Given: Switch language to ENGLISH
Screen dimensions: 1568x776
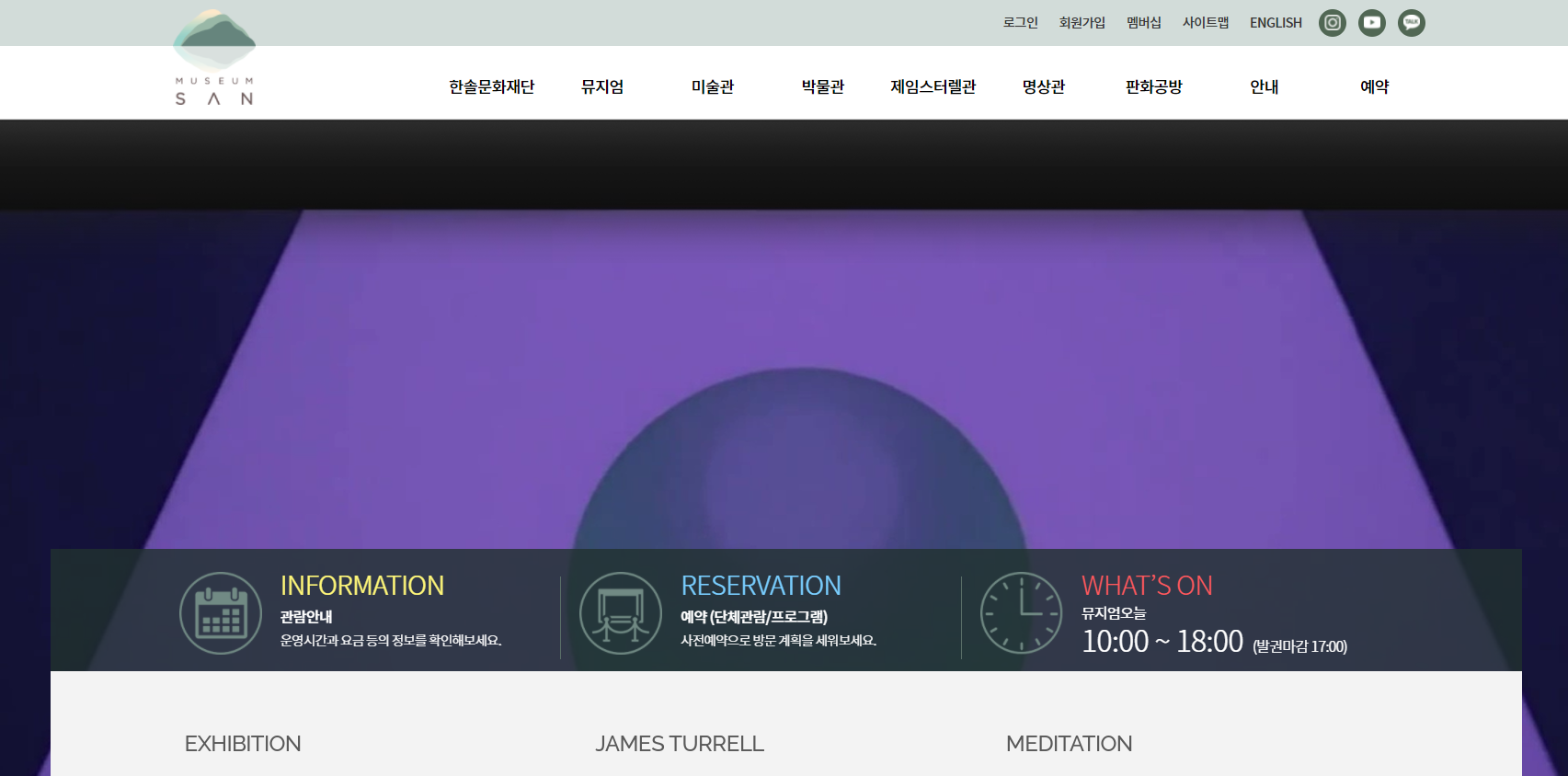Looking at the screenshot, I should [1276, 23].
